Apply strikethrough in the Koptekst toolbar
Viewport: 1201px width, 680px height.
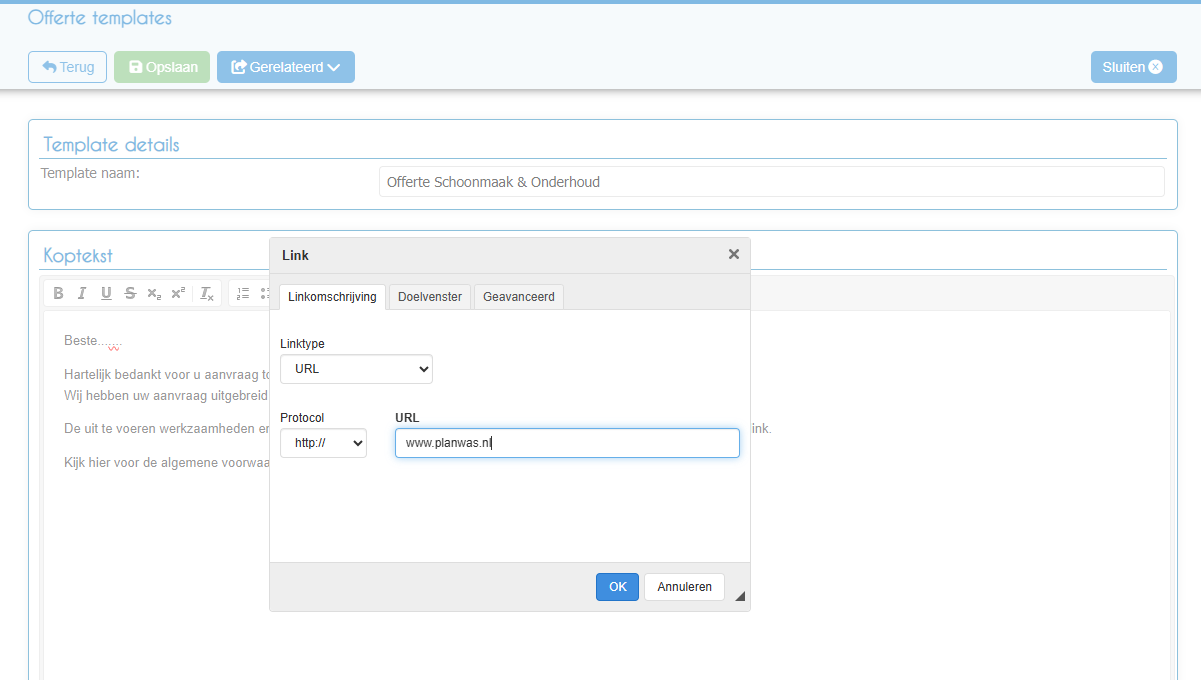click(x=130, y=293)
